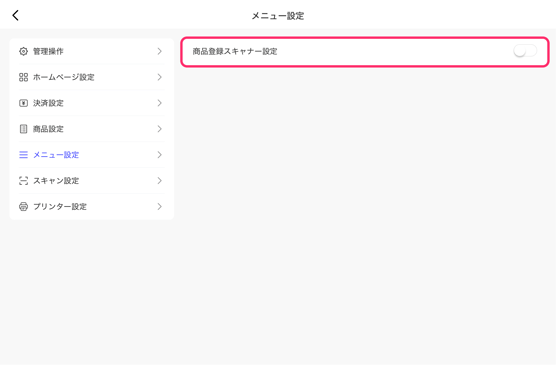Go back using the top-left arrow
The height and width of the screenshot is (369, 556).
[15, 15]
